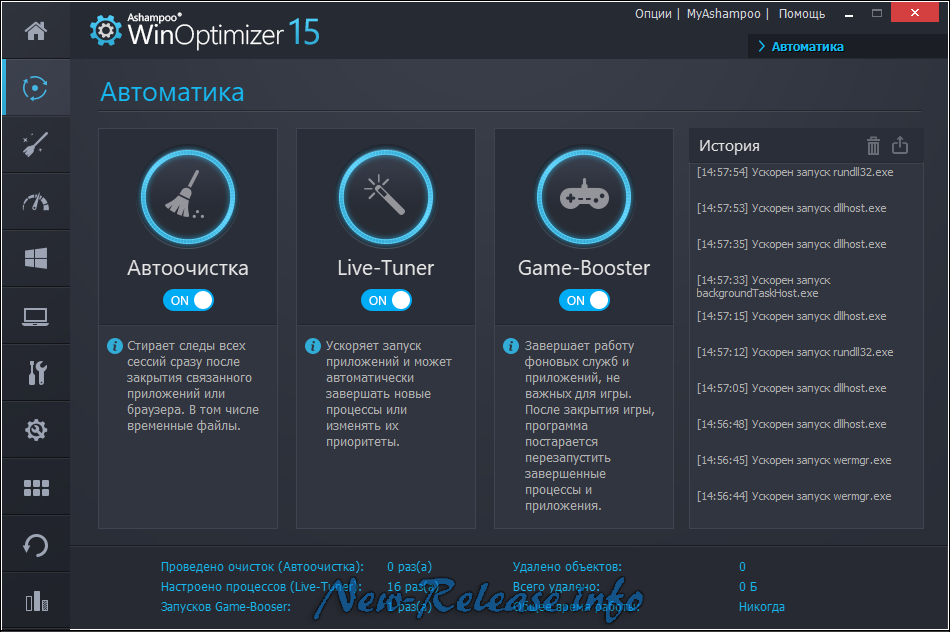Select history entry 14:57:53 dllhost.exe

coord(791,208)
